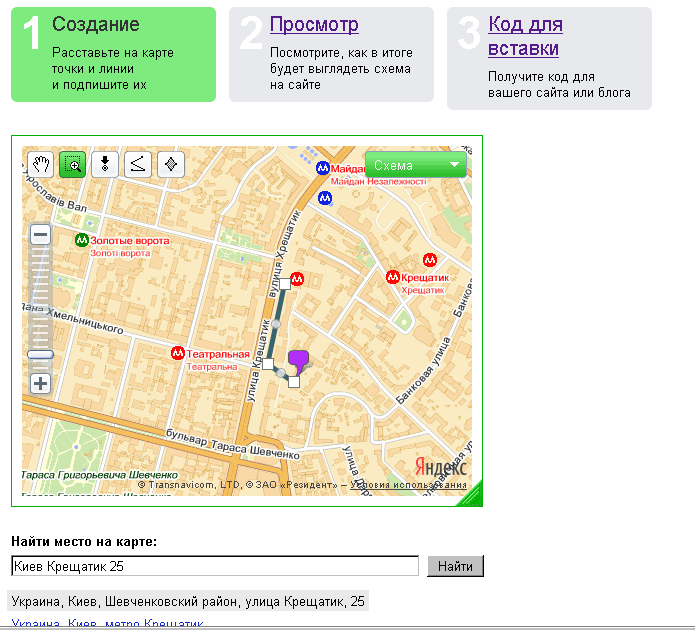Select the result улица Крещатик, 25
The width and height of the screenshot is (695, 630).
[x=188, y=601]
